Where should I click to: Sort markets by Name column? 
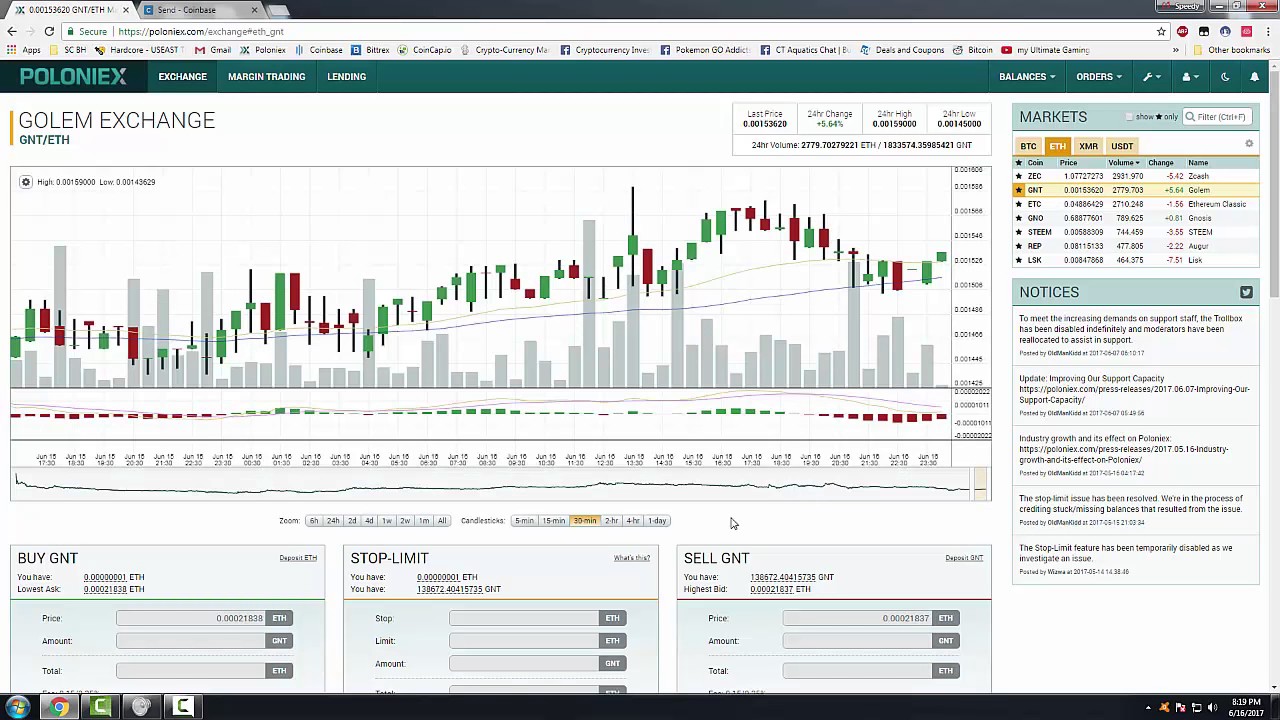(x=1198, y=163)
